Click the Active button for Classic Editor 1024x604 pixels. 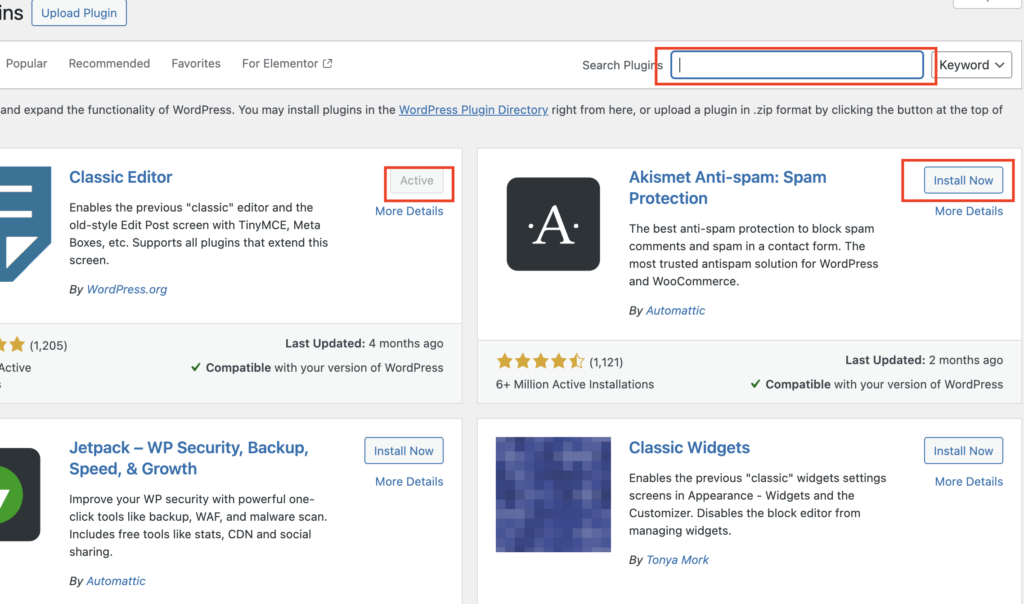[417, 180]
